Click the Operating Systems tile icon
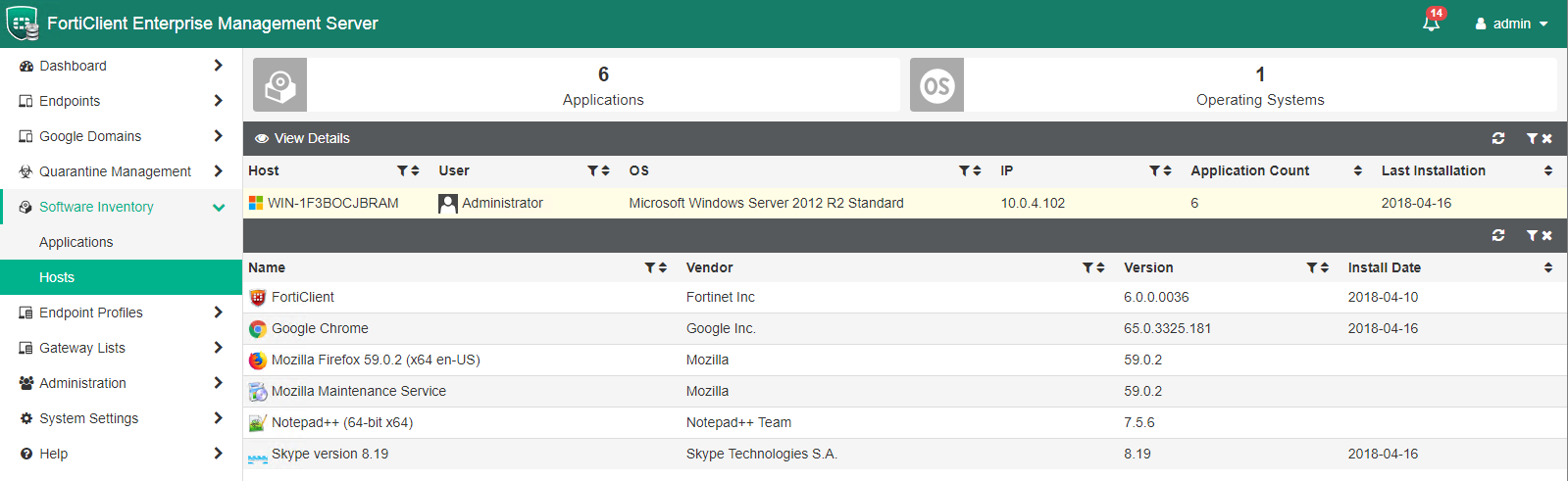 pos(936,85)
